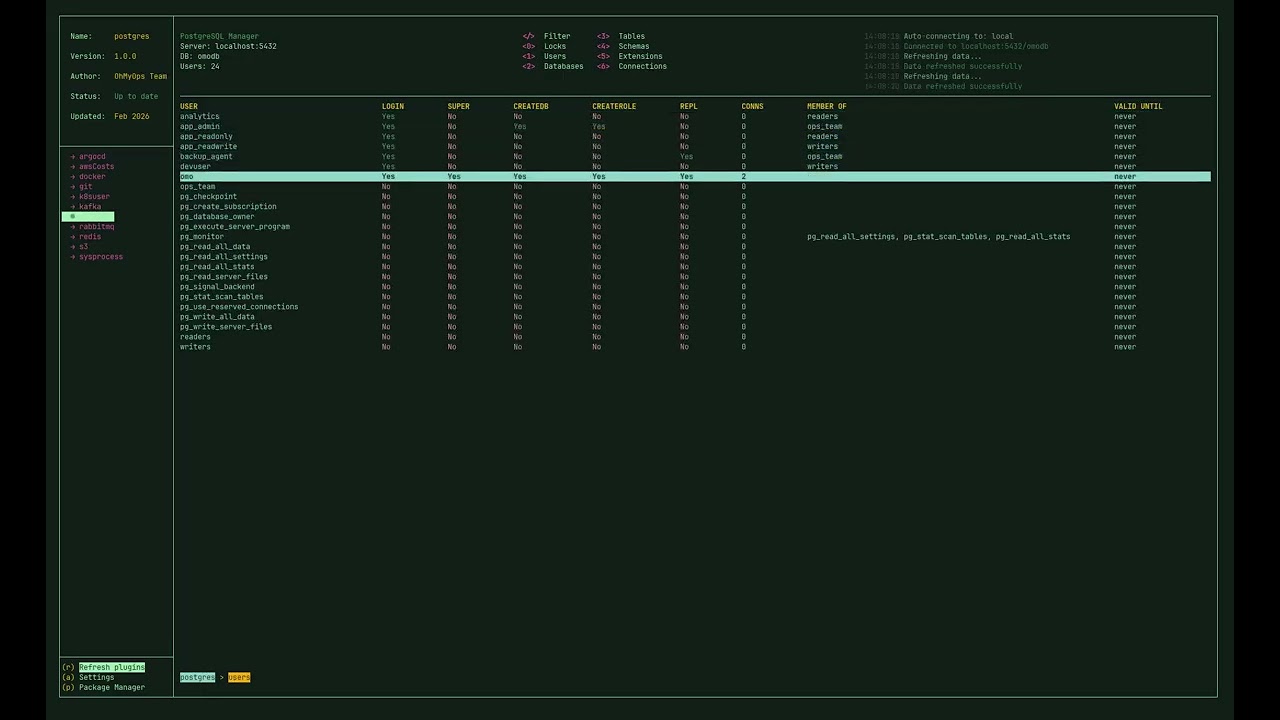Click the VALID UNTIL column header
Screen dimensions: 1280x720
click(1138, 106)
